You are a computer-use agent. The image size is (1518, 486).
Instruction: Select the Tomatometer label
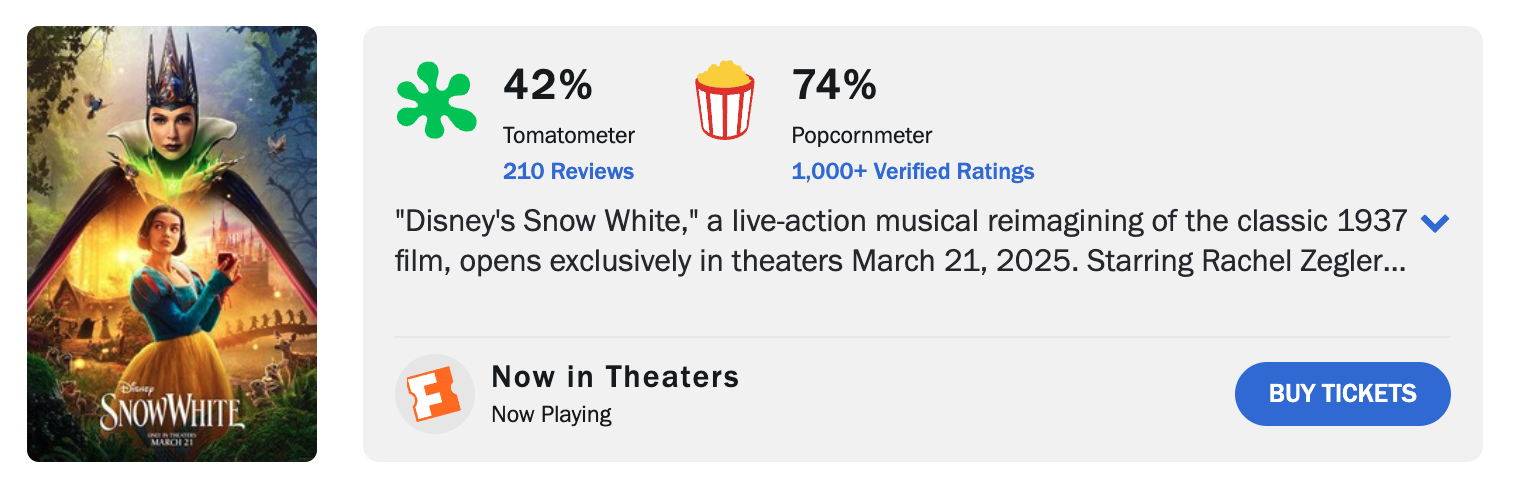tap(568, 135)
